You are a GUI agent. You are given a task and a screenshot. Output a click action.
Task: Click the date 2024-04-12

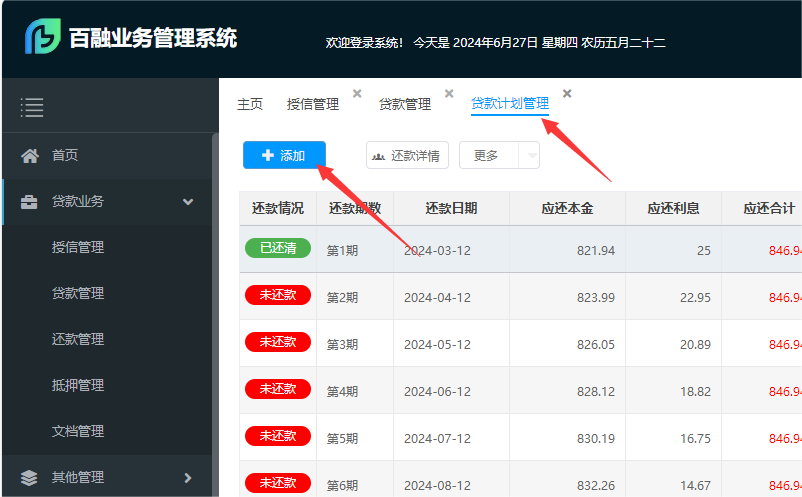pyautogui.click(x=437, y=298)
